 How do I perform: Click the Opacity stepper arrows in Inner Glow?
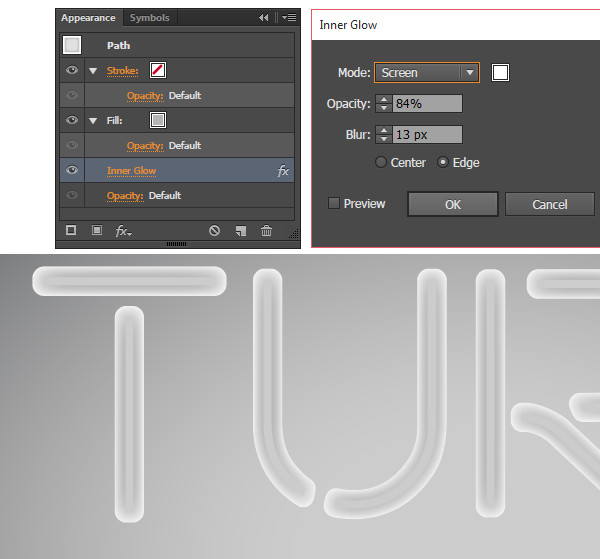click(384, 103)
